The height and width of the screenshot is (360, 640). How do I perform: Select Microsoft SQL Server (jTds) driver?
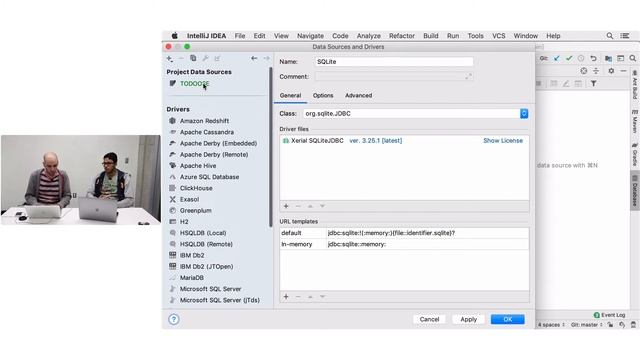coord(220,300)
